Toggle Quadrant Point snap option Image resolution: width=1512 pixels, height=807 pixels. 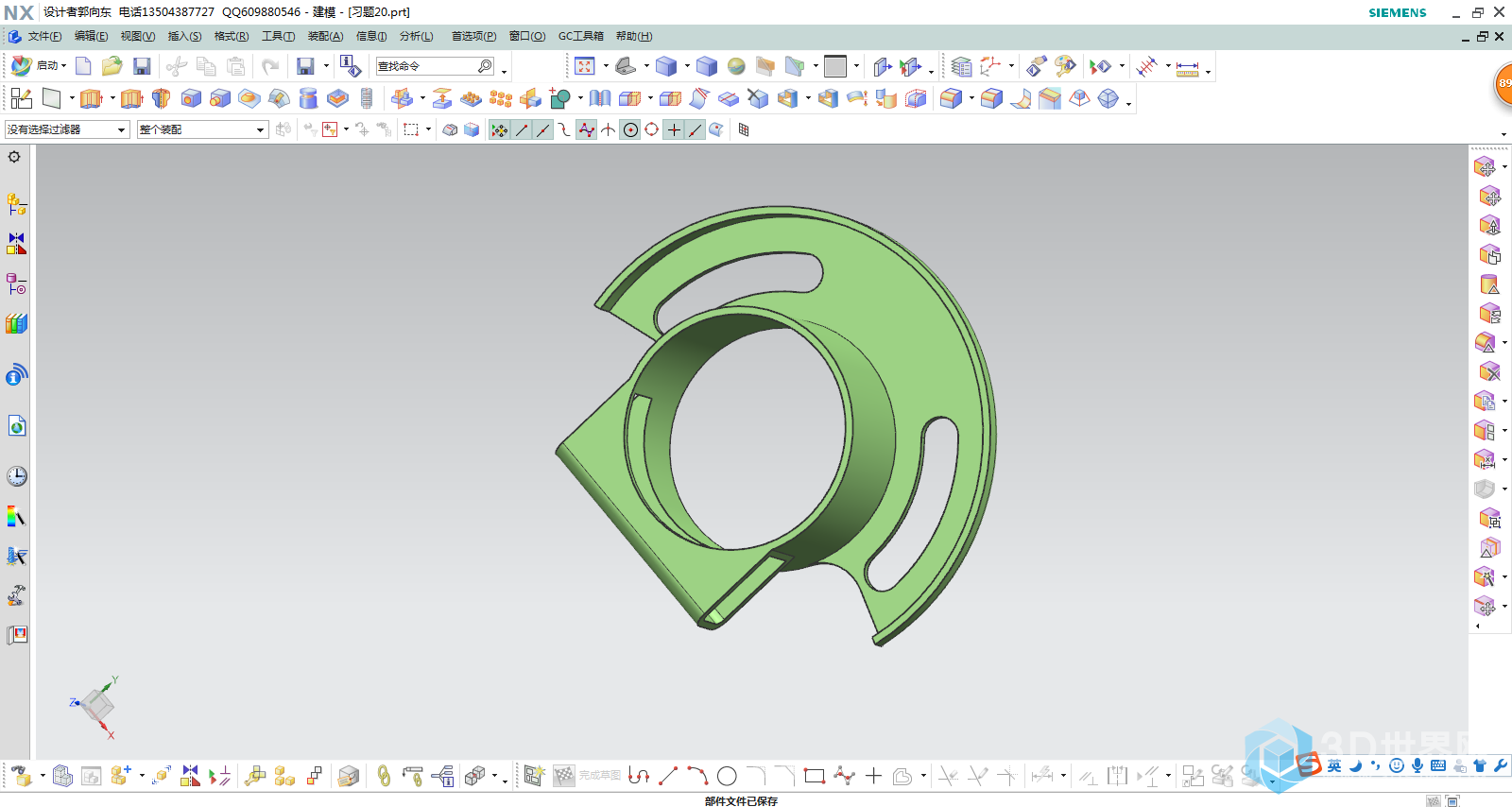coord(652,130)
